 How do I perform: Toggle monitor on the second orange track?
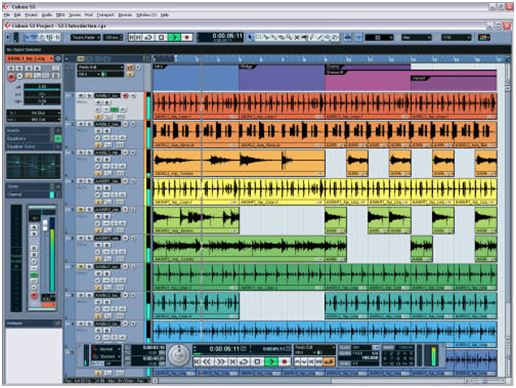[x=133, y=124]
